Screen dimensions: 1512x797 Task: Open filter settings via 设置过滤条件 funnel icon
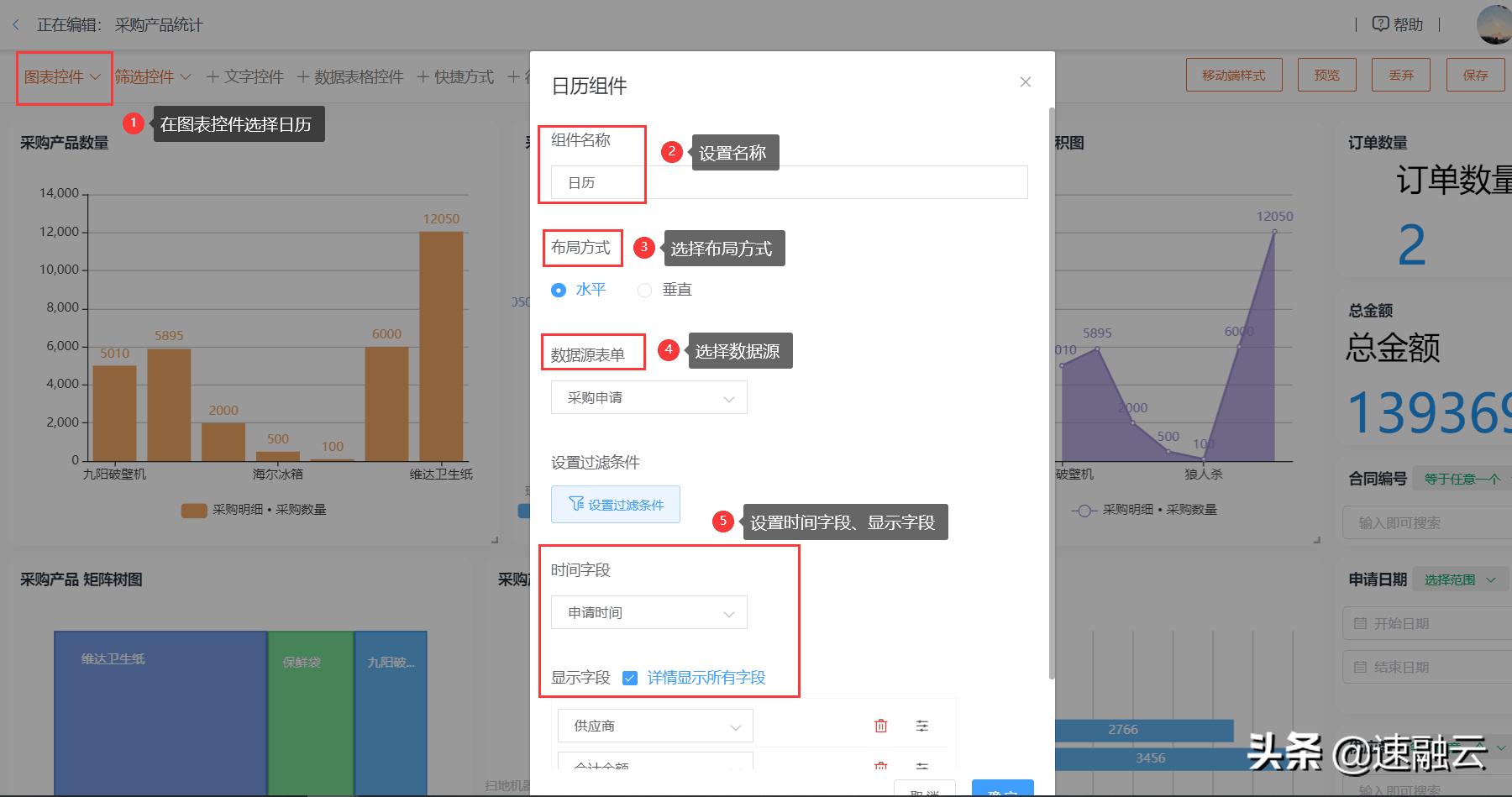(575, 504)
